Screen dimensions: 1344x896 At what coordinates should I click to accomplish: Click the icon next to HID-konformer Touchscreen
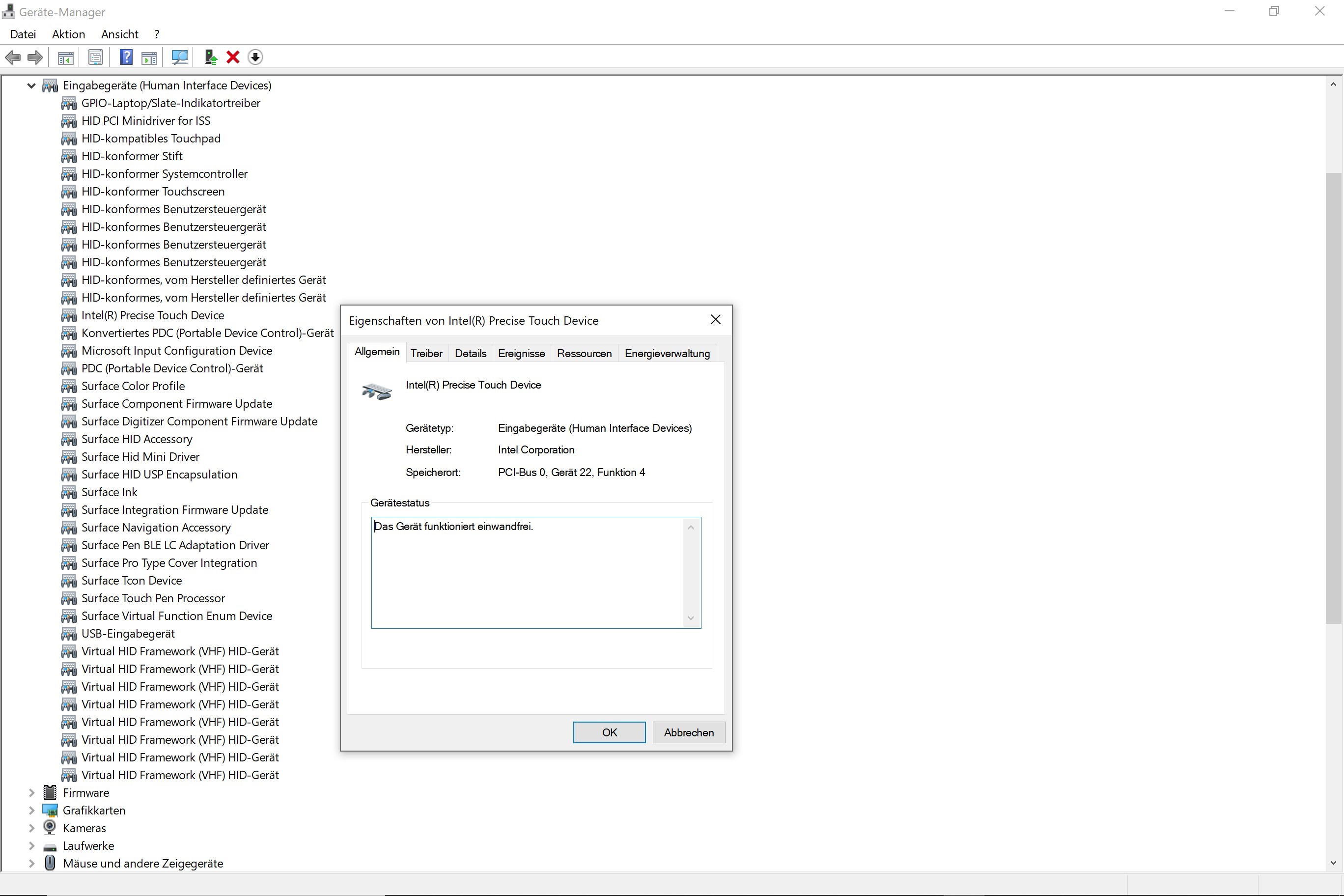click(x=69, y=192)
